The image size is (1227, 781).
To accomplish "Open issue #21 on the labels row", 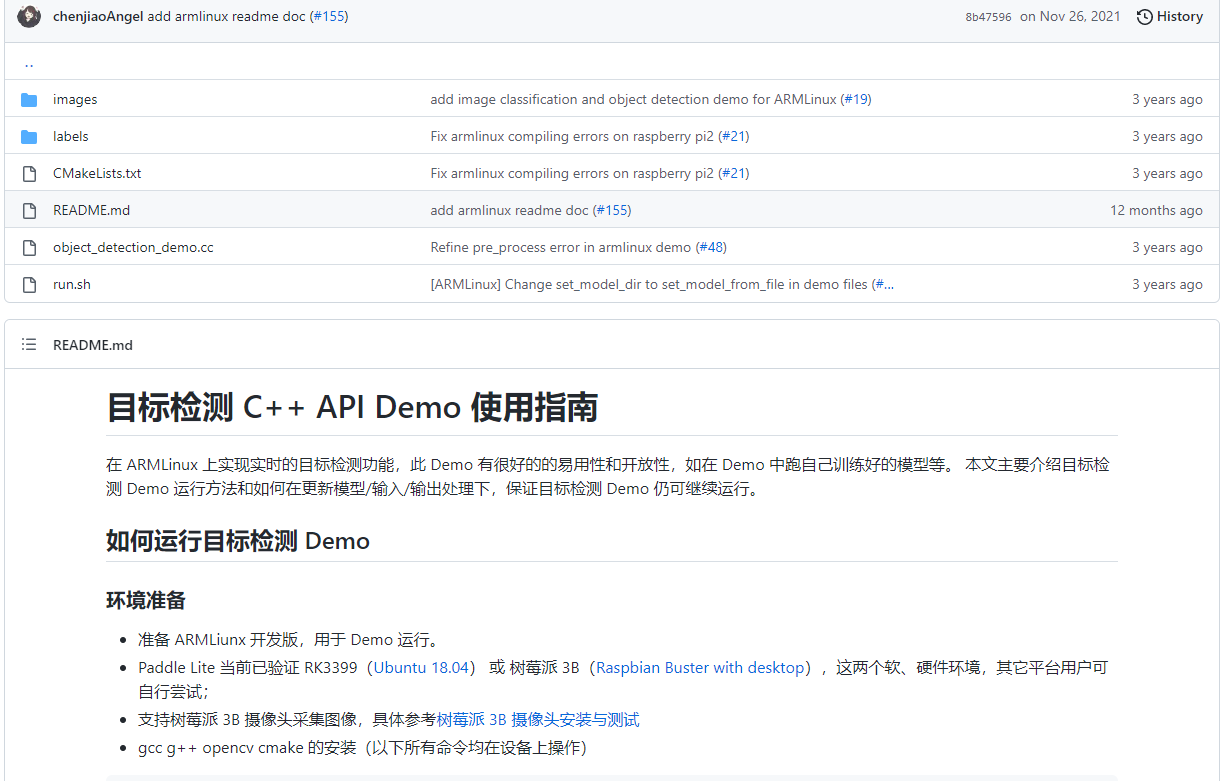I will pos(733,136).
